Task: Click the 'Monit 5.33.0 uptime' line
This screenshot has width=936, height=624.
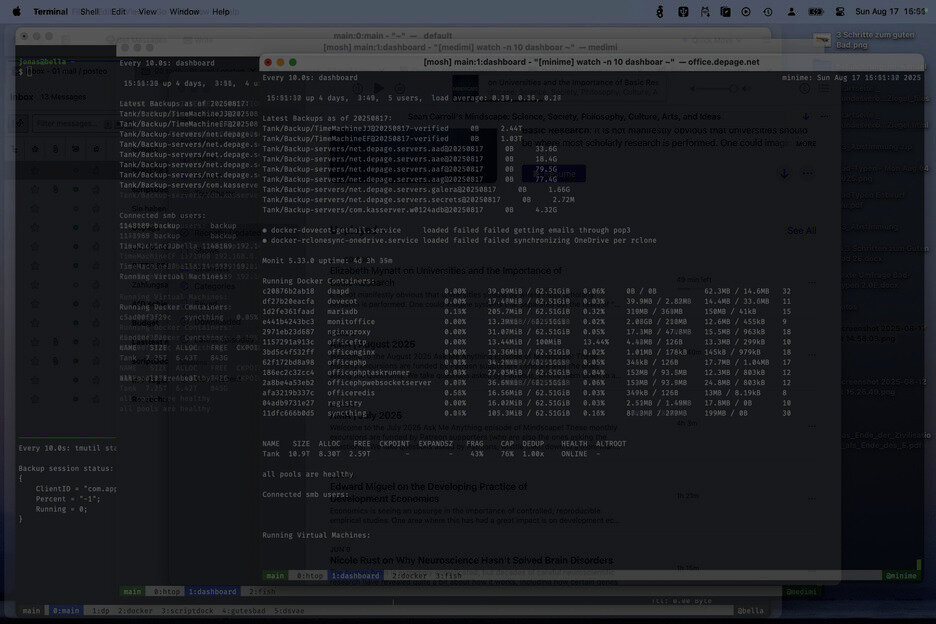Action: tap(327, 260)
